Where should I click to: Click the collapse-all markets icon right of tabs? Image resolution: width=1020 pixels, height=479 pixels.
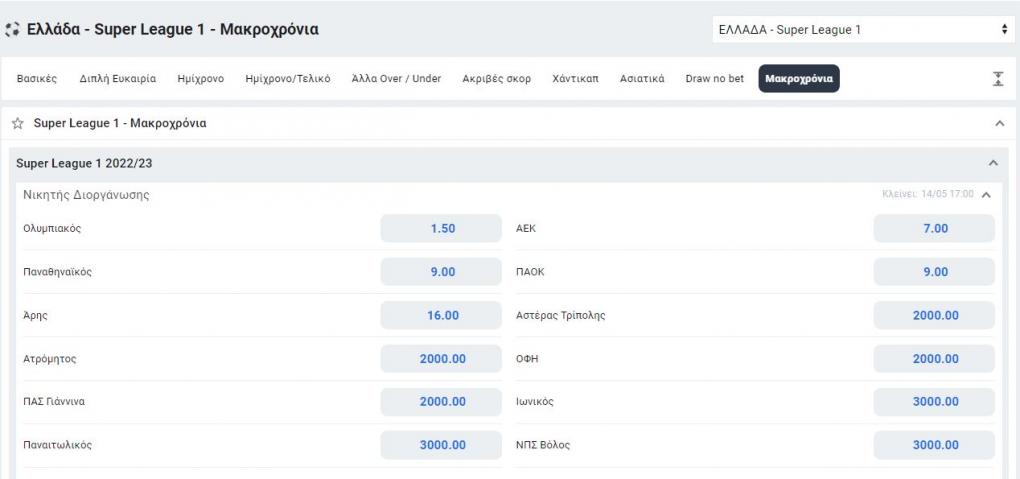[x=999, y=79]
